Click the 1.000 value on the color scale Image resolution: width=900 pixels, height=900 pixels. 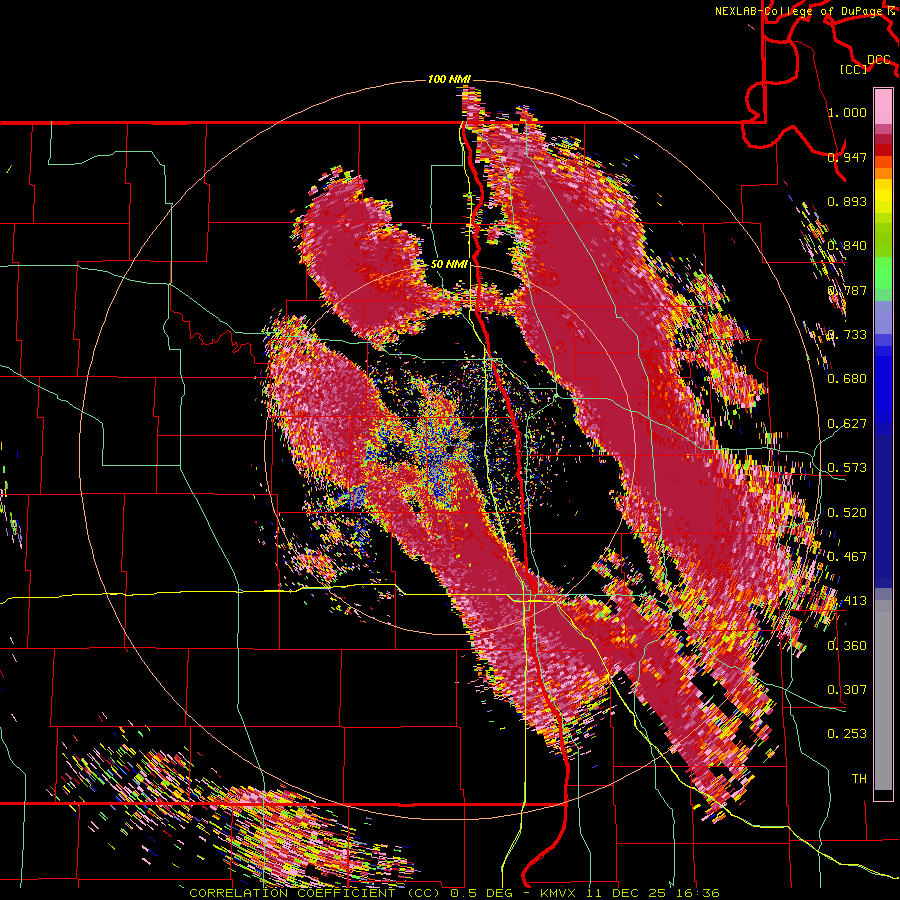(x=847, y=112)
